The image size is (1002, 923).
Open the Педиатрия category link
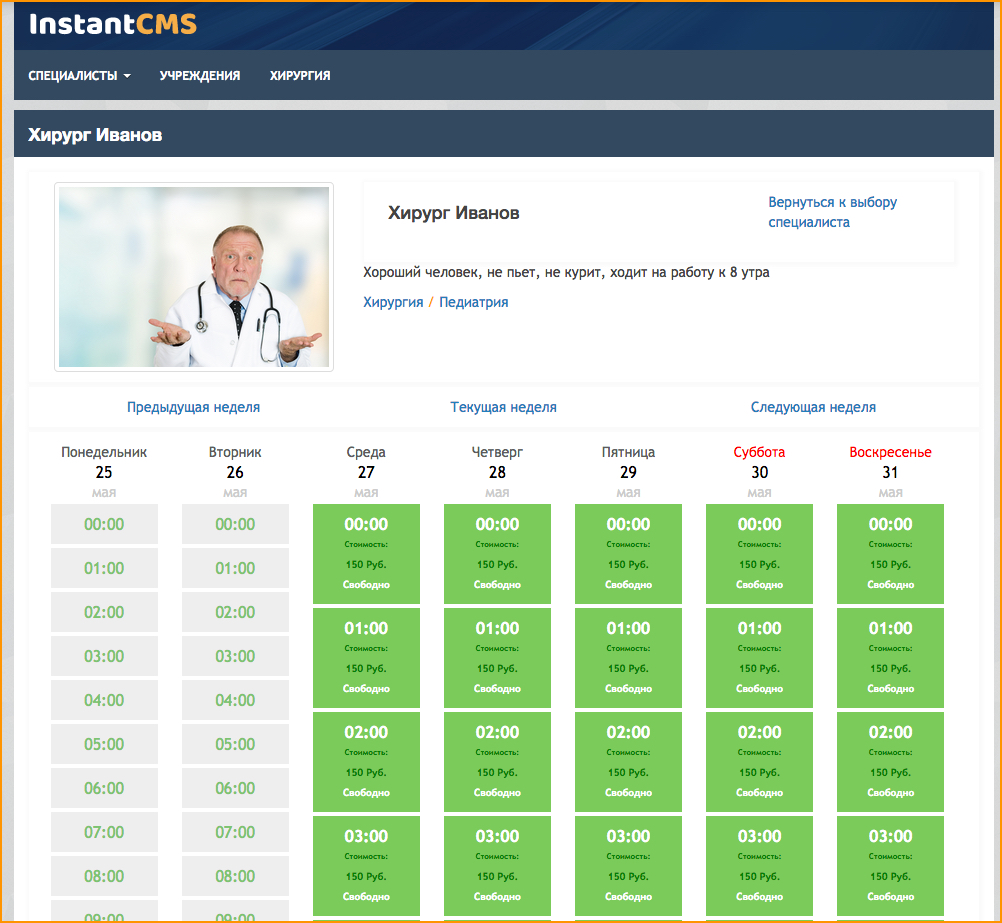[x=474, y=302]
